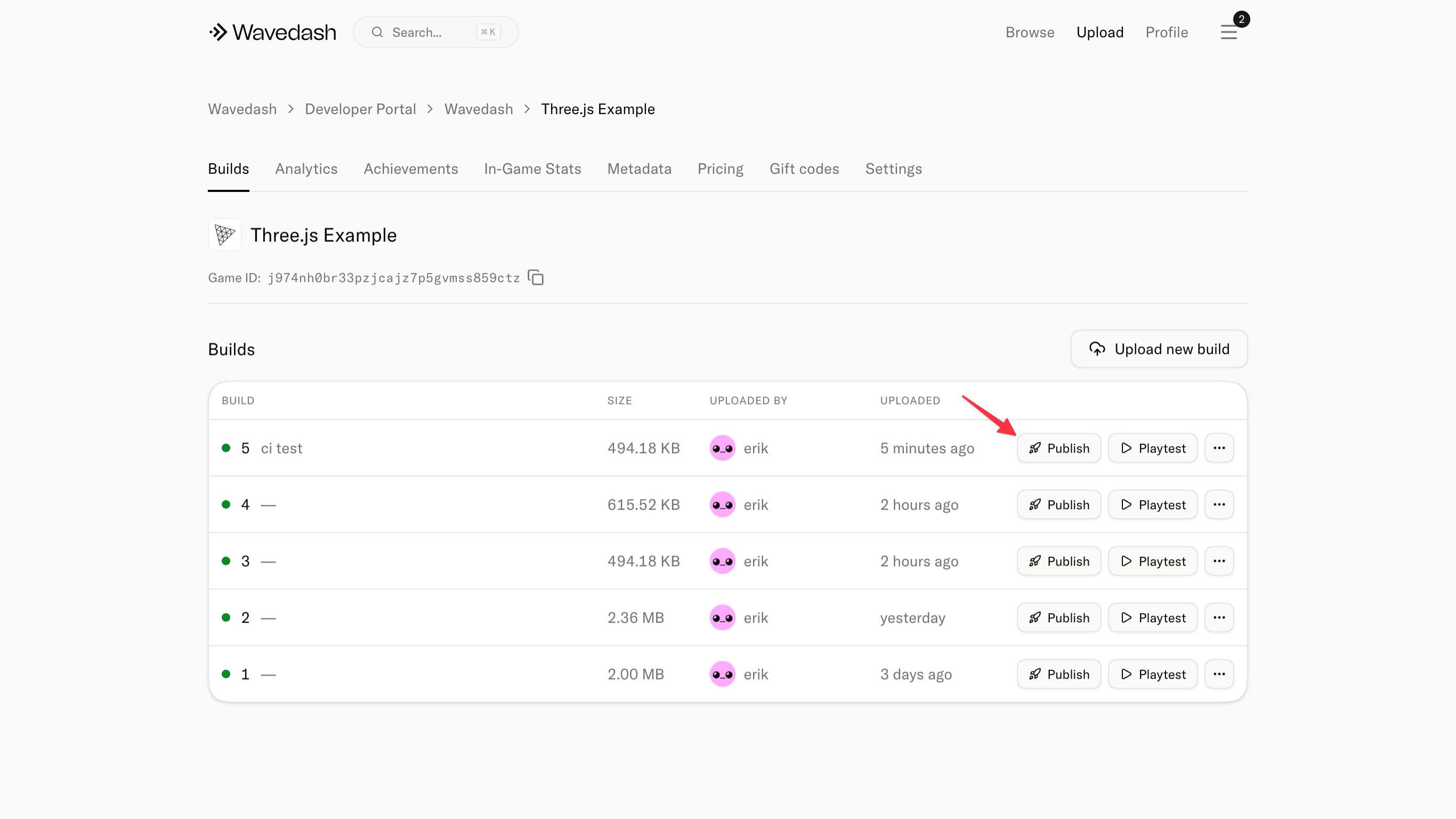Go to Upload in top navigation

(x=1099, y=32)
